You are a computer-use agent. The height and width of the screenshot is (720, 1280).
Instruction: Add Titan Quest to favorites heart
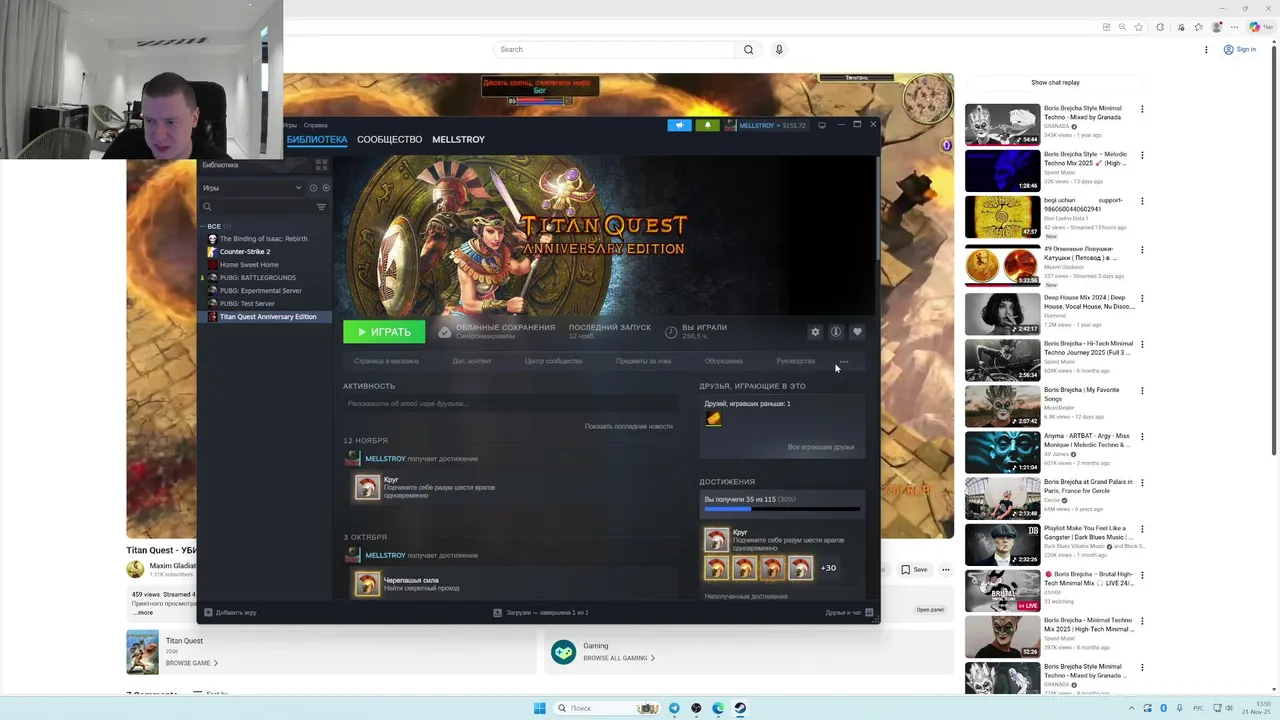coord(857,332)
